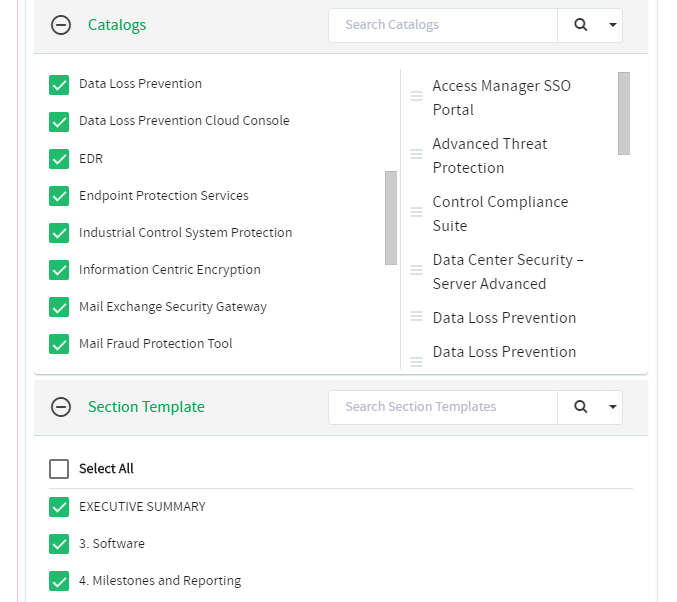Grab drag handle for Access Manager SSO Portal

pos(416,96)
